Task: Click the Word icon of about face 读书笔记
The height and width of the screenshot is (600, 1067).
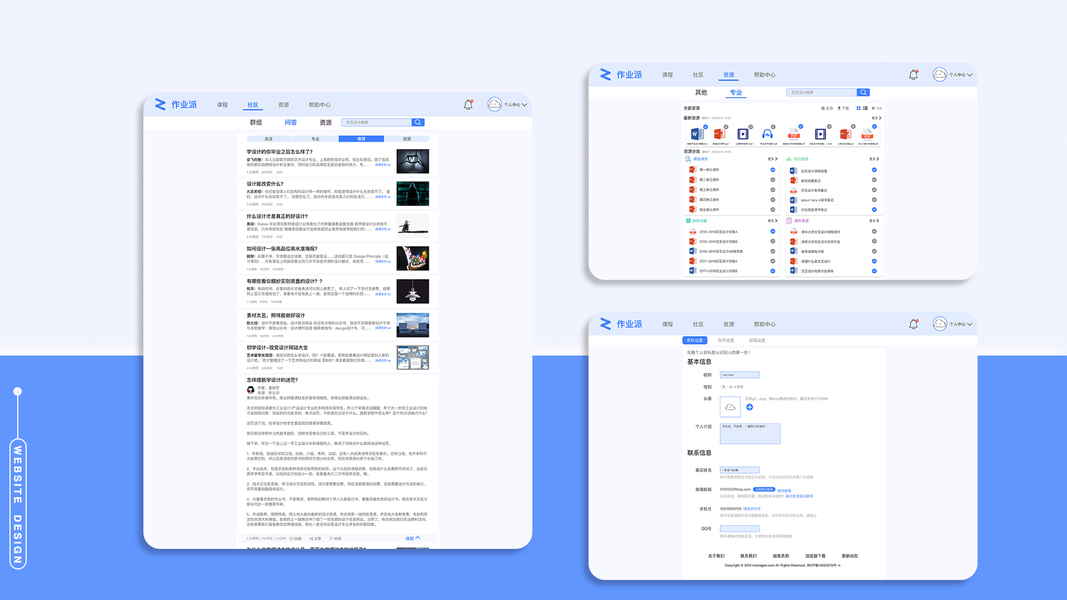Action: click(x=793, y=200)
